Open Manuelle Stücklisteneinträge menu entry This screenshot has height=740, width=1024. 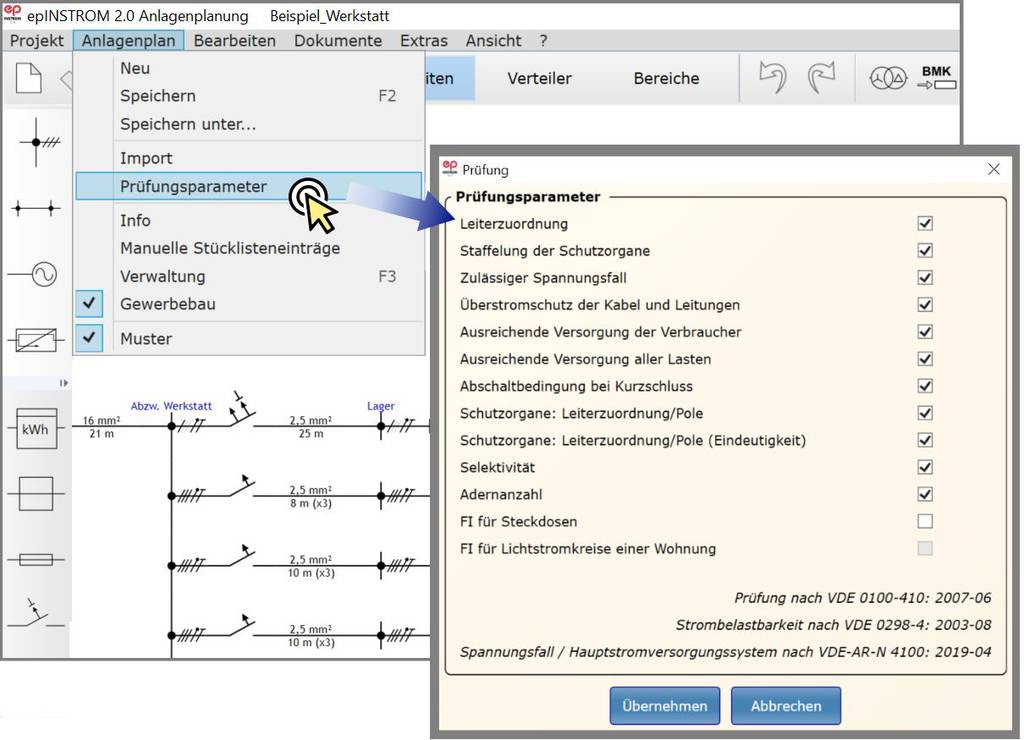click(249, 248)
